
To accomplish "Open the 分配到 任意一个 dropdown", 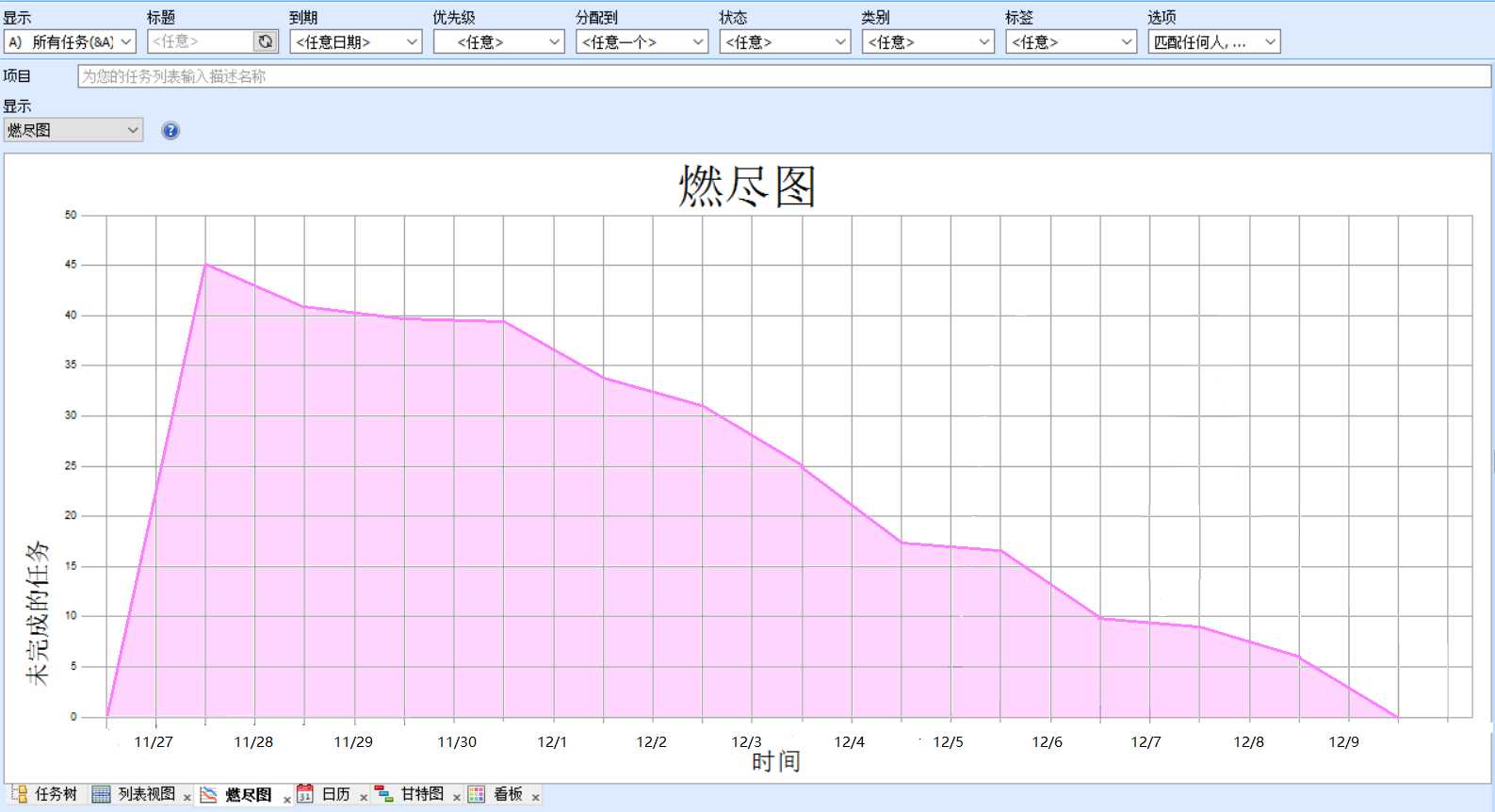I will click(642, 41).
